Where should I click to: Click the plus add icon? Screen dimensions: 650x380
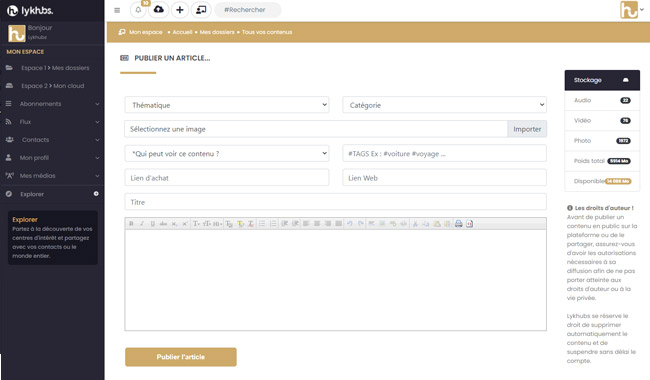(x=179, y=10)
